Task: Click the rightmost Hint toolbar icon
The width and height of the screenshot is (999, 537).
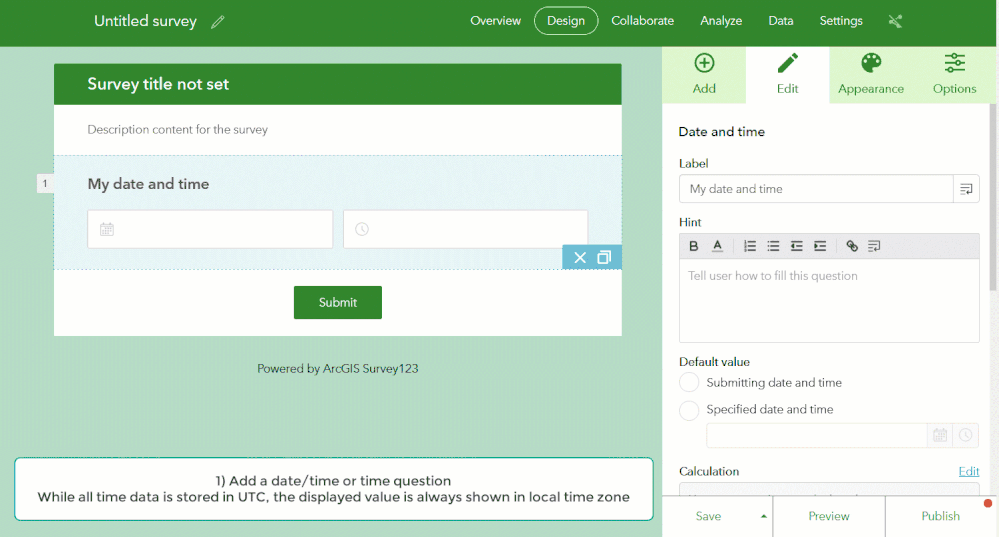Action: click(874, 246)
